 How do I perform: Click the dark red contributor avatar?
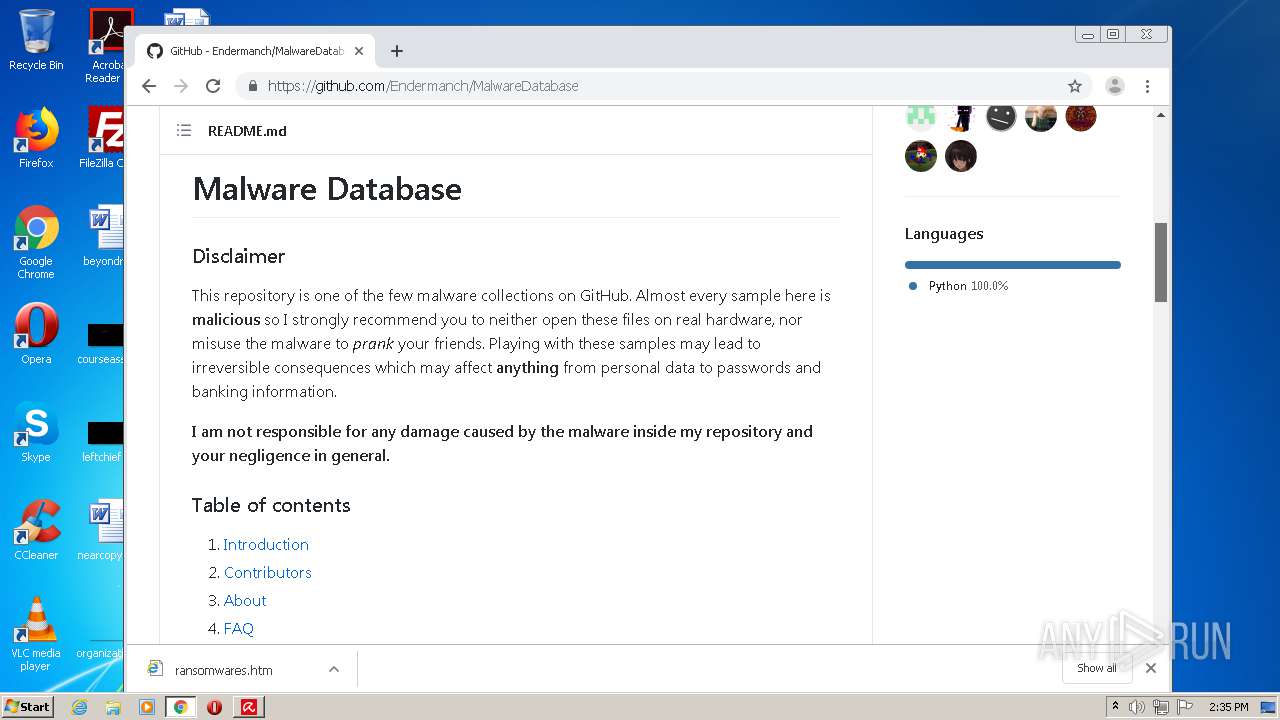point(1081,117)
